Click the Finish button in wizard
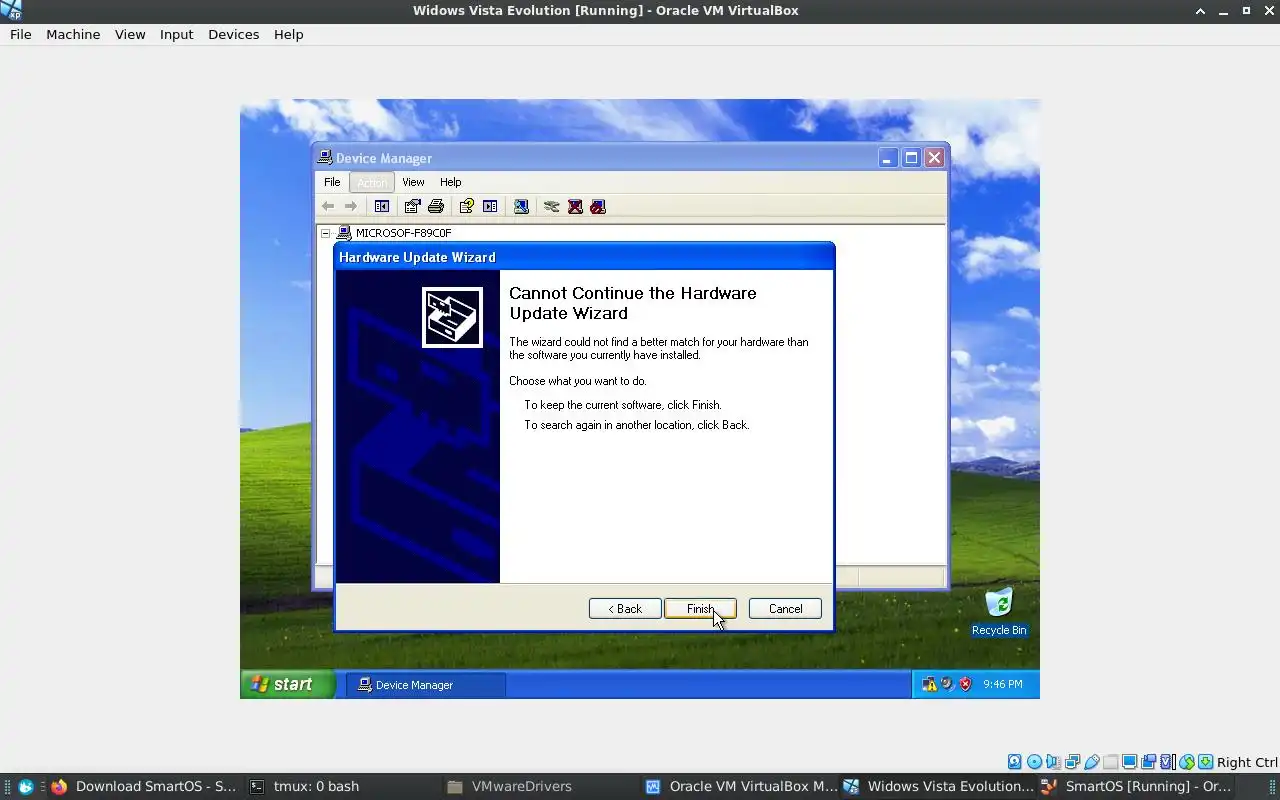The height and width of the screenshot is (800, 1280). click(700, 609)
